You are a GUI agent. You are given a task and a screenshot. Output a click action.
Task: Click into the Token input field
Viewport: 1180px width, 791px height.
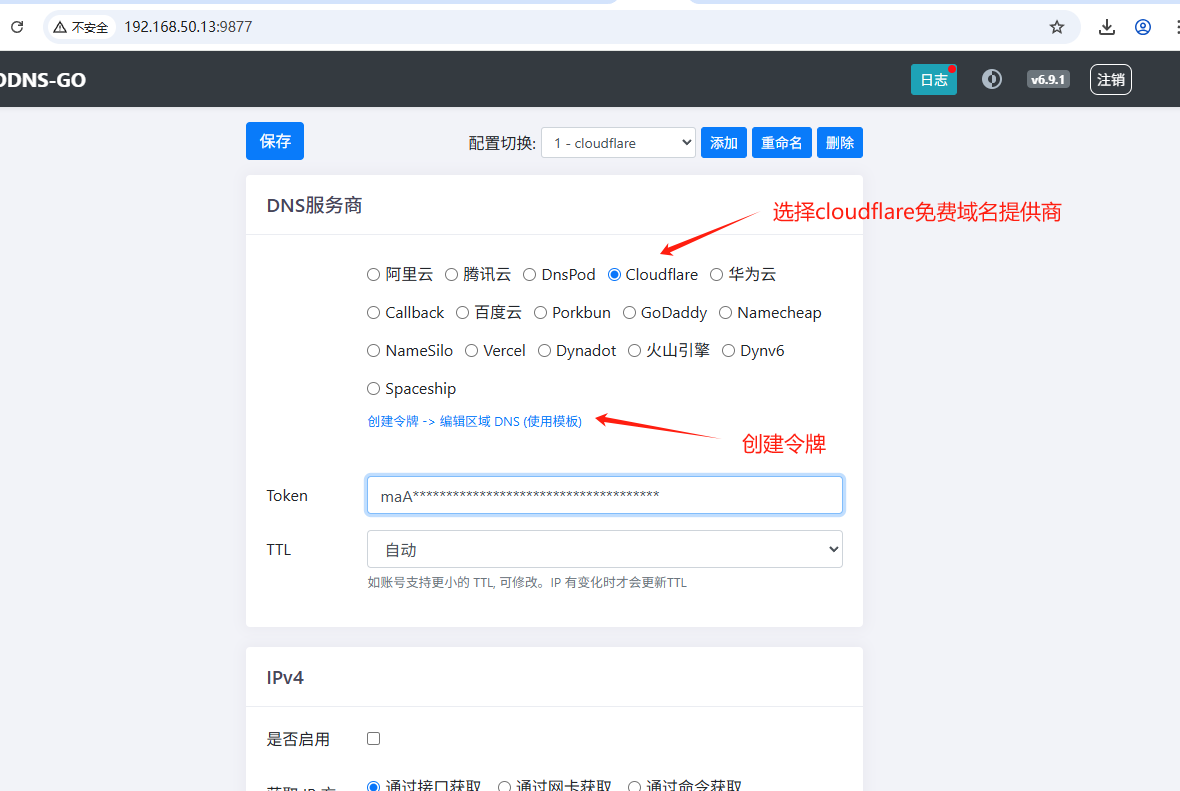pyautogui.click(x=604, y=495)
